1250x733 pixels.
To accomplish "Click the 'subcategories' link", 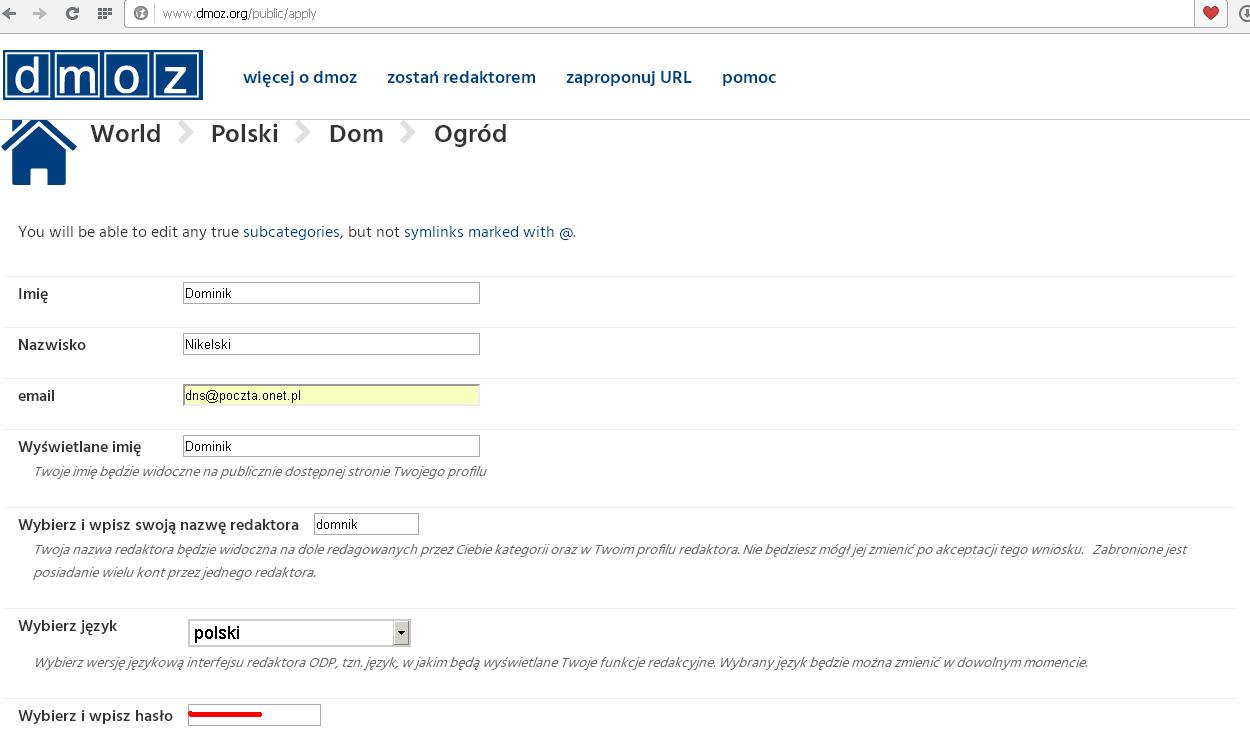I will point(291,232).
